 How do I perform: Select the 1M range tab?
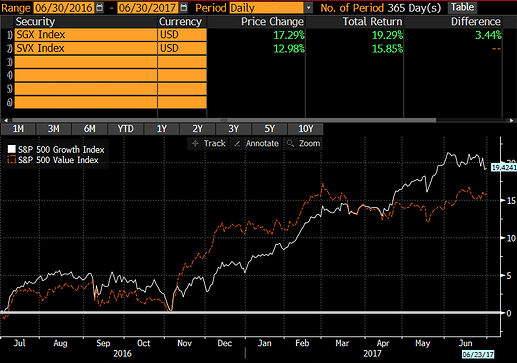pos(18,129)
